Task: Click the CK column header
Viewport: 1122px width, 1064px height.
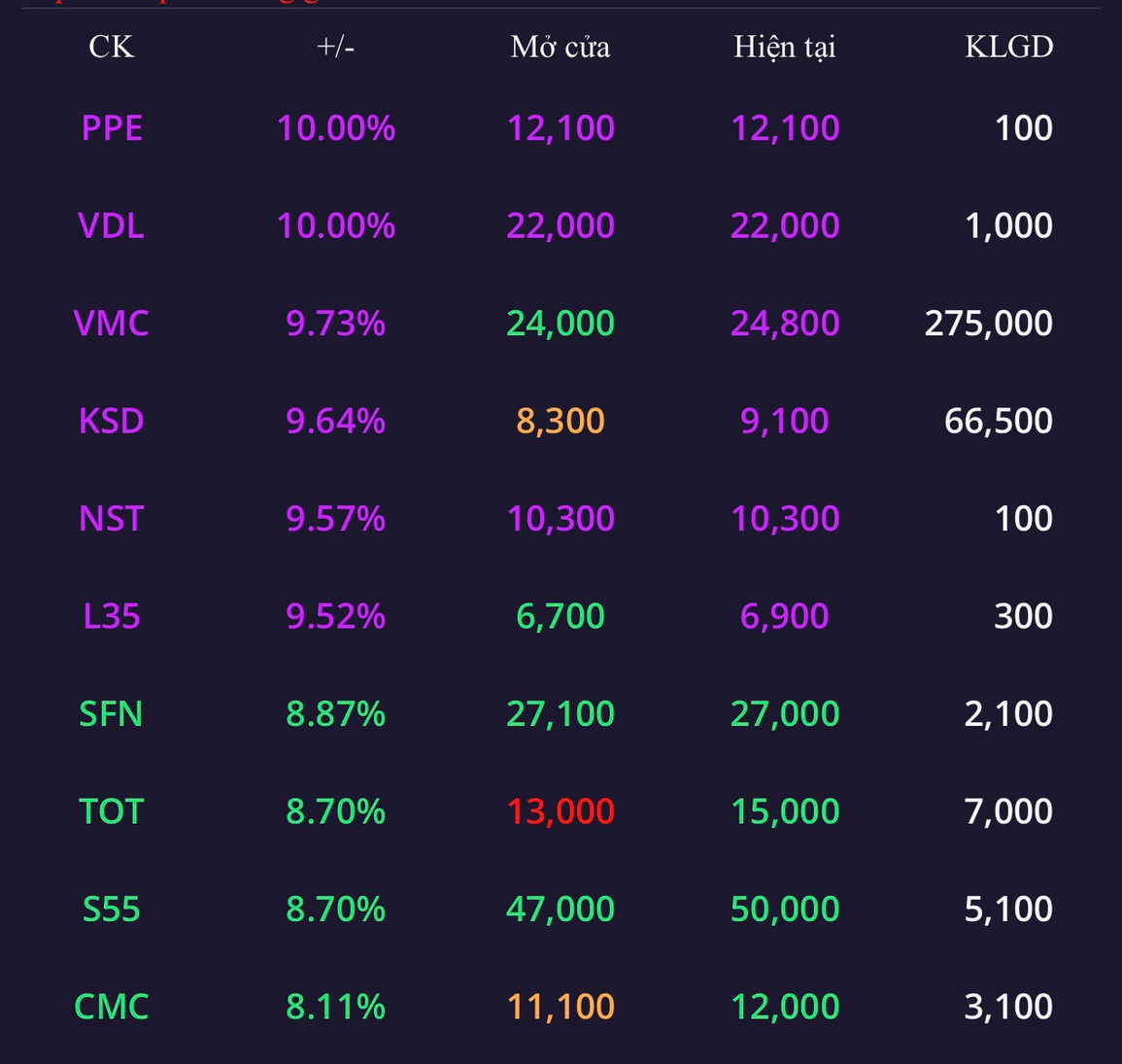Action: pos(111,48)
